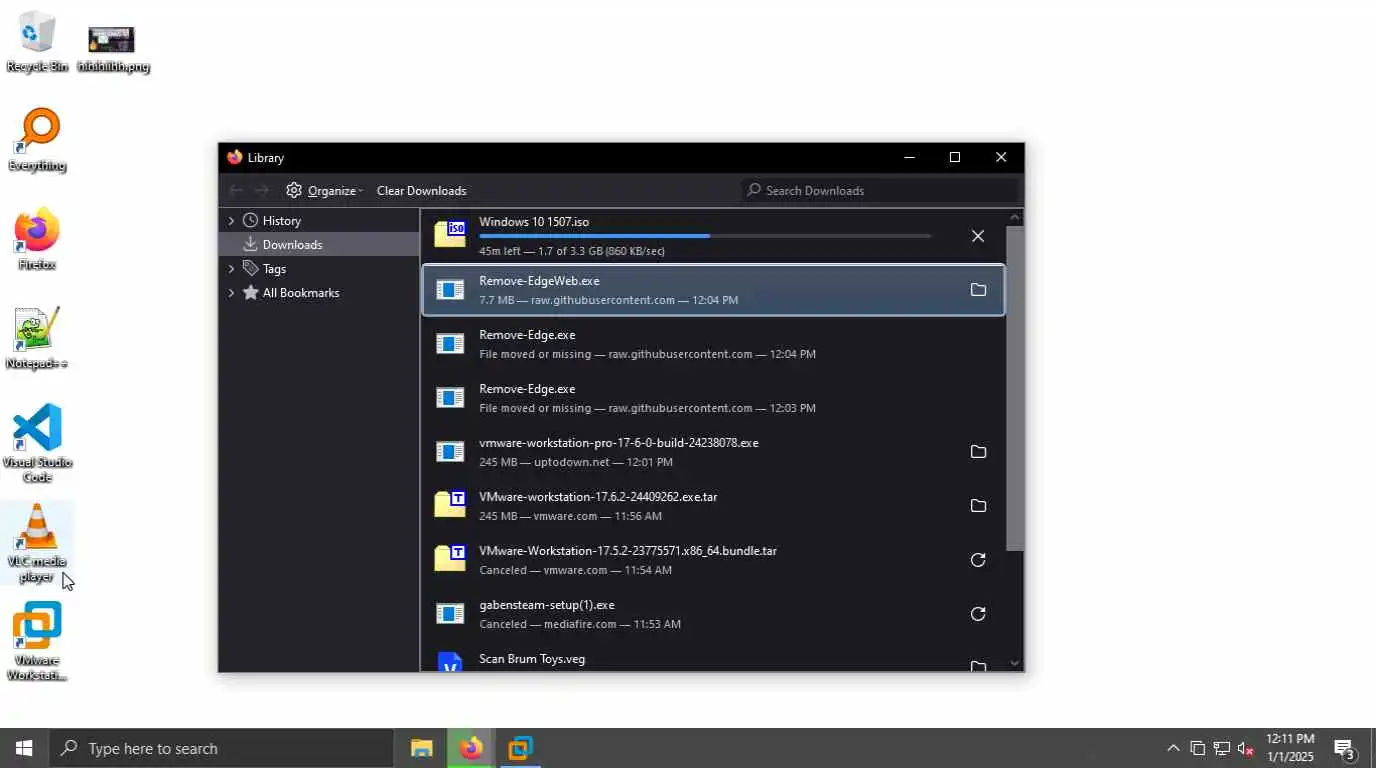Select the VLC media player desktop shortcut

(x=37, y=543)
